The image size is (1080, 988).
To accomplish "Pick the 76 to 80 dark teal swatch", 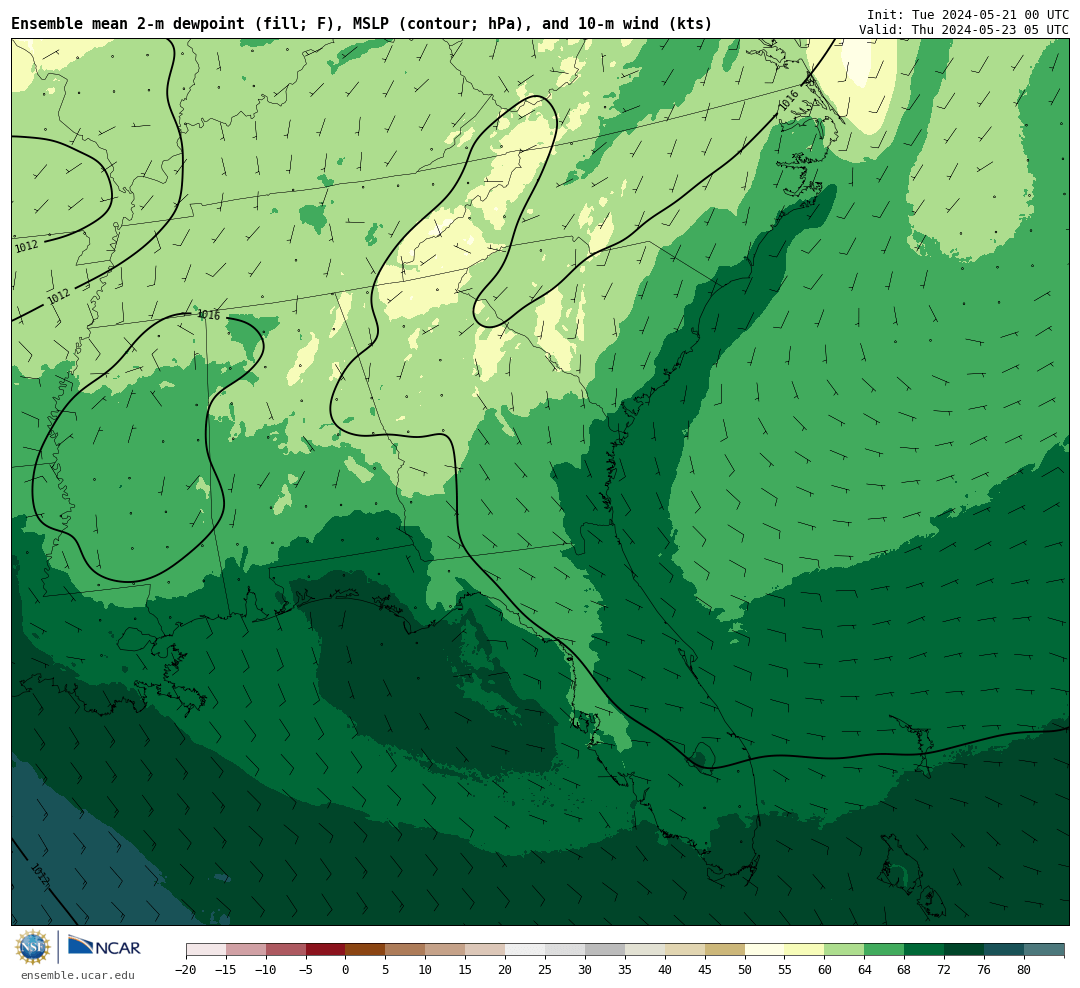I will click(x=1005, y=950).
